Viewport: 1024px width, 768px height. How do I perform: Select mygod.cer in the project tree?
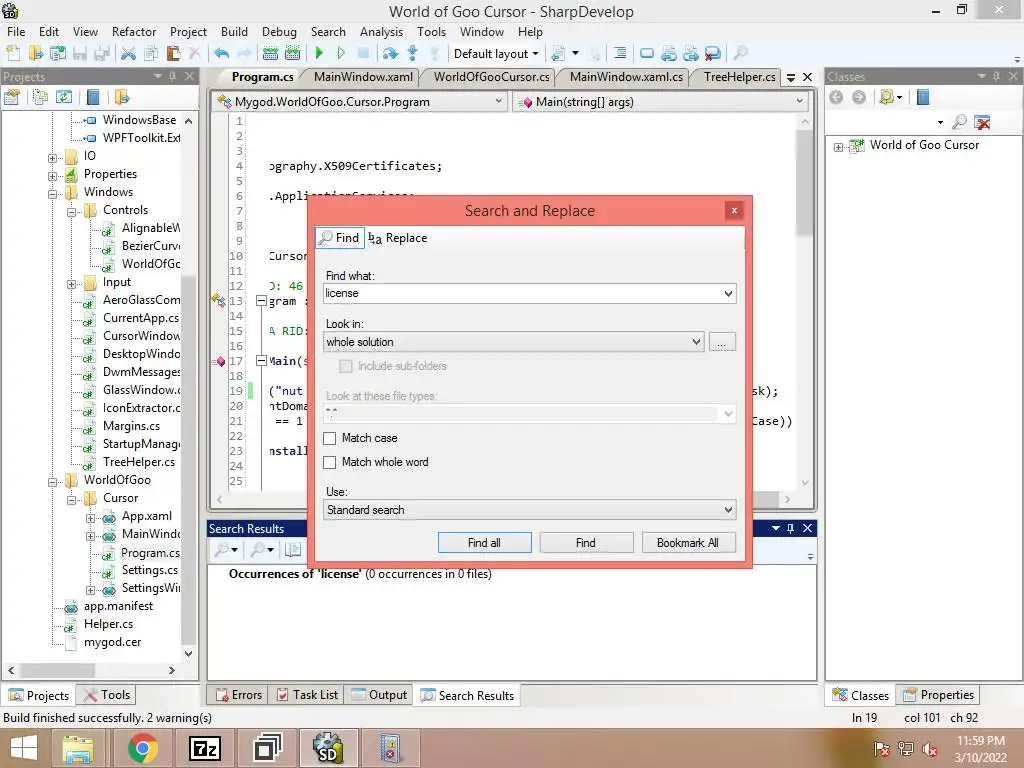tap(112, 642)
